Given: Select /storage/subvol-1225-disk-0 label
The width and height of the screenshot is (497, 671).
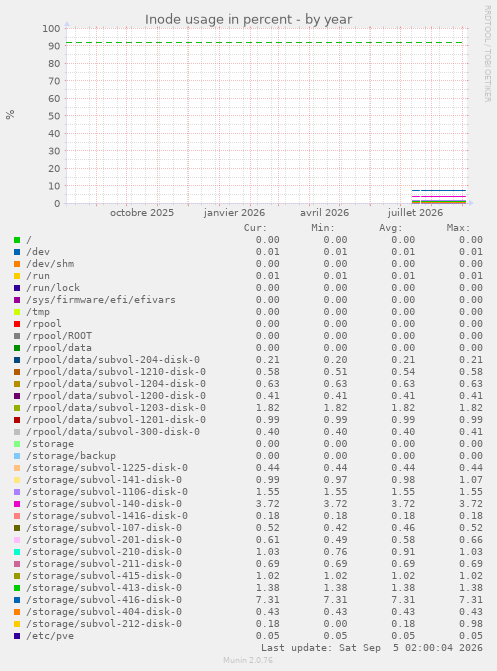Looking at the screenshot, I should 107,468.
